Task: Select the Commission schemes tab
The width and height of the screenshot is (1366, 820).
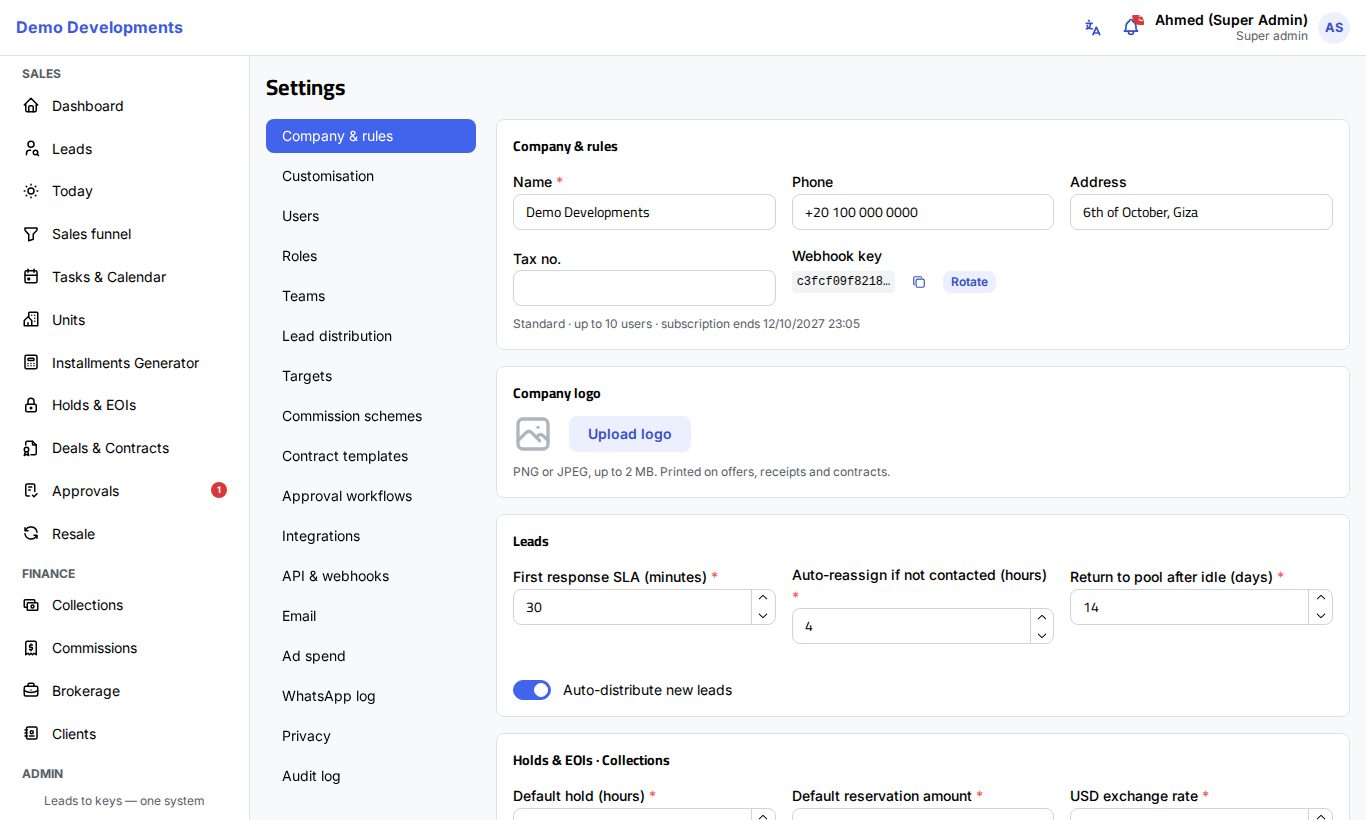Action: coord(371,416)
